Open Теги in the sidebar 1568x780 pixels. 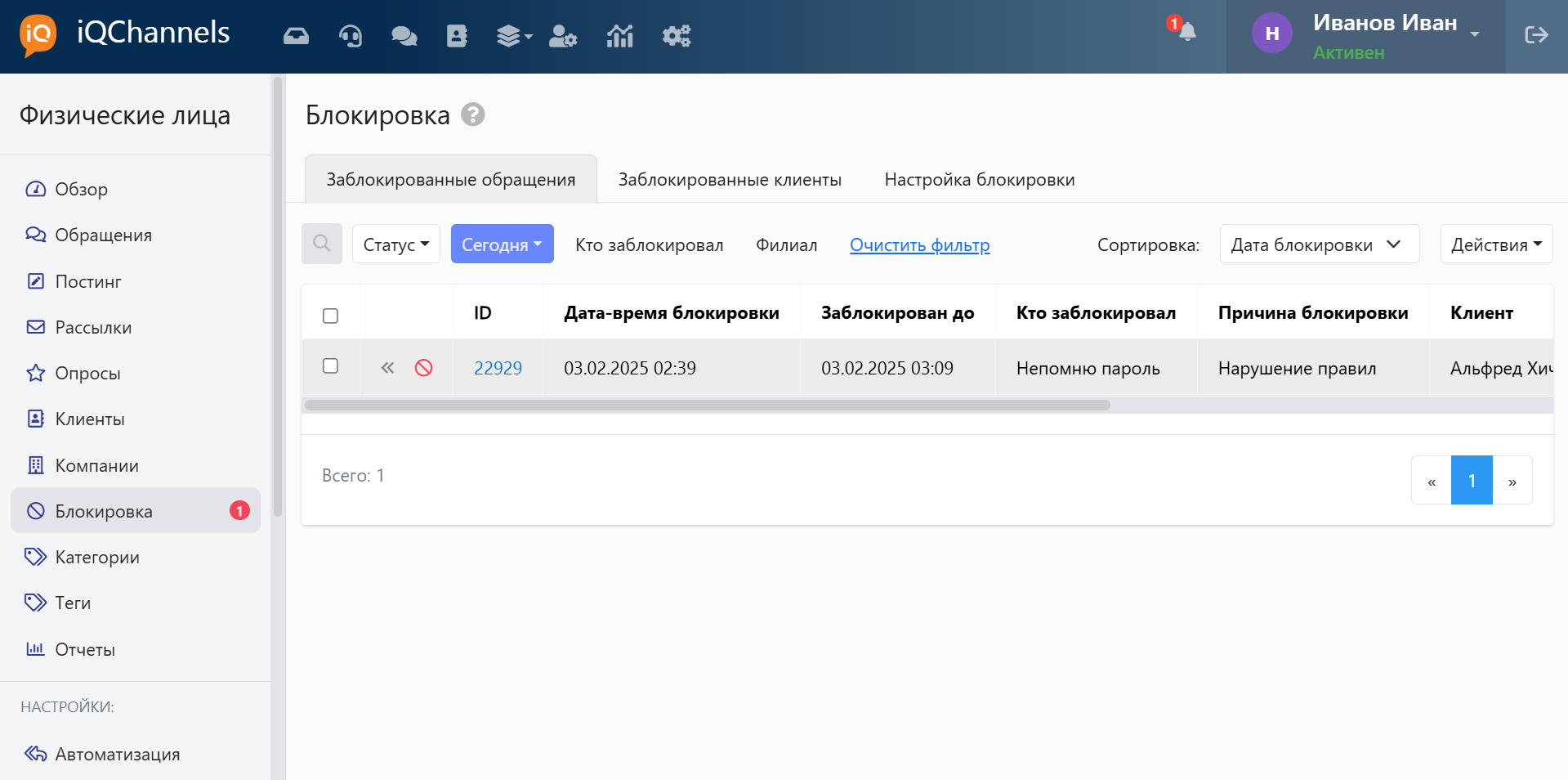coord(135,603)
